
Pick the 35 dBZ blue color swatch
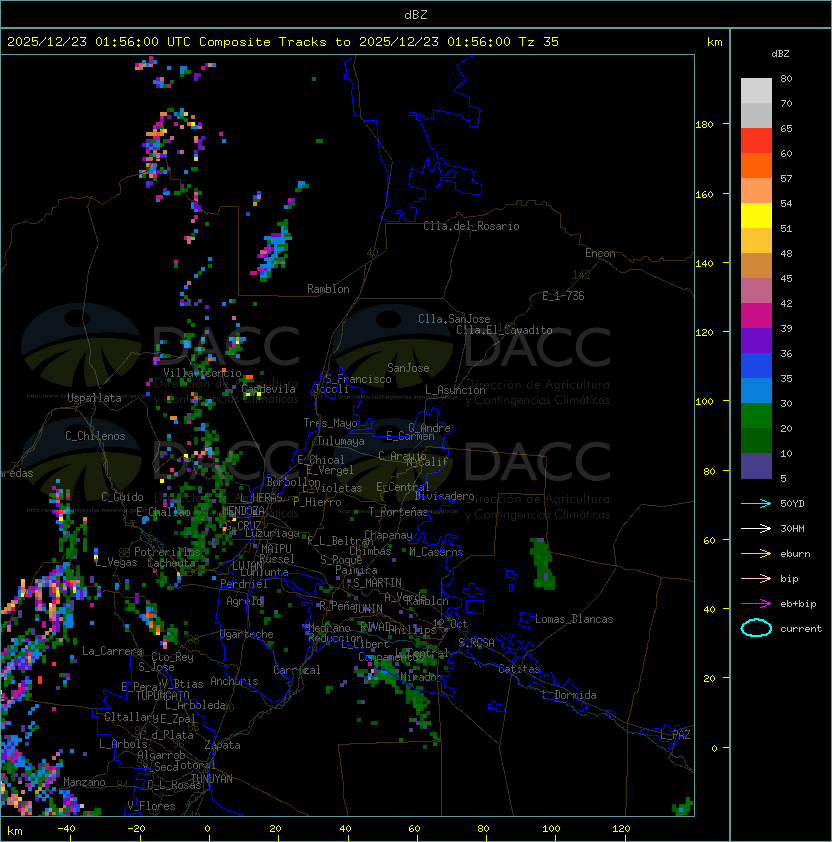[756, 391]
